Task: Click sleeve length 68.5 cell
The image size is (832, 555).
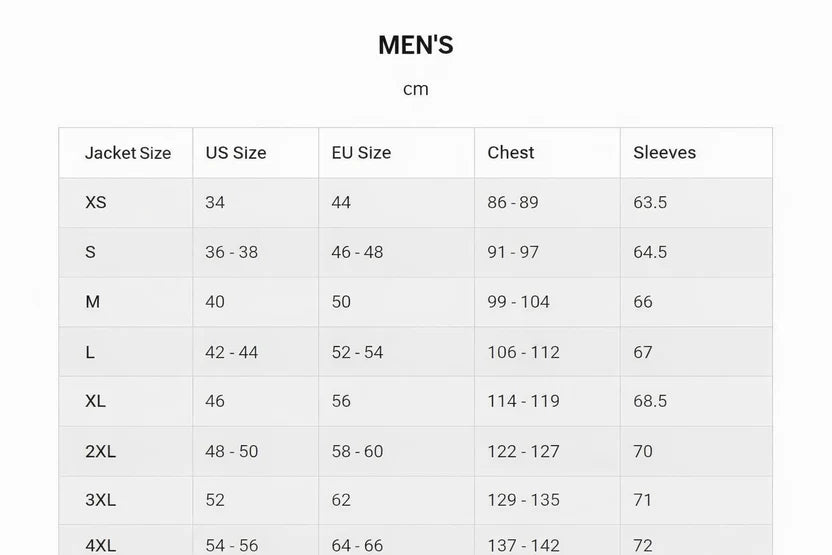Action: (x=650, y=401)
